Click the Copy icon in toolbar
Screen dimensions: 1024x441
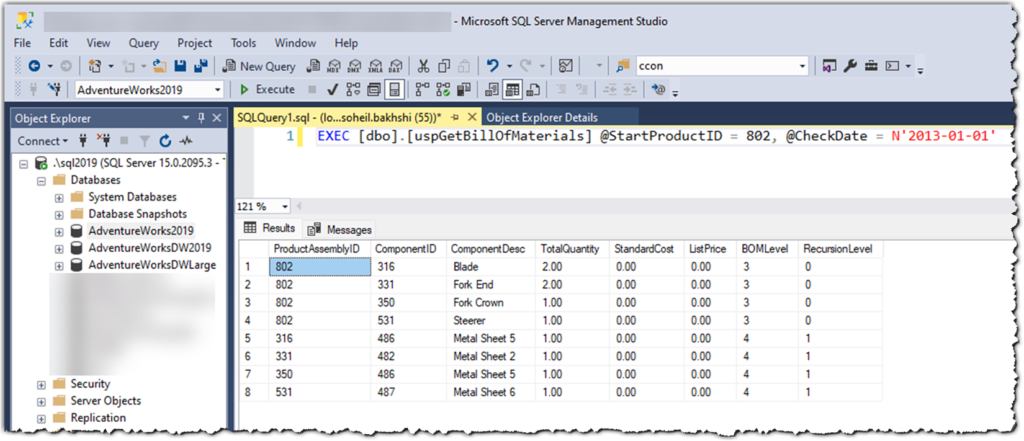click(x=444, y=66)
